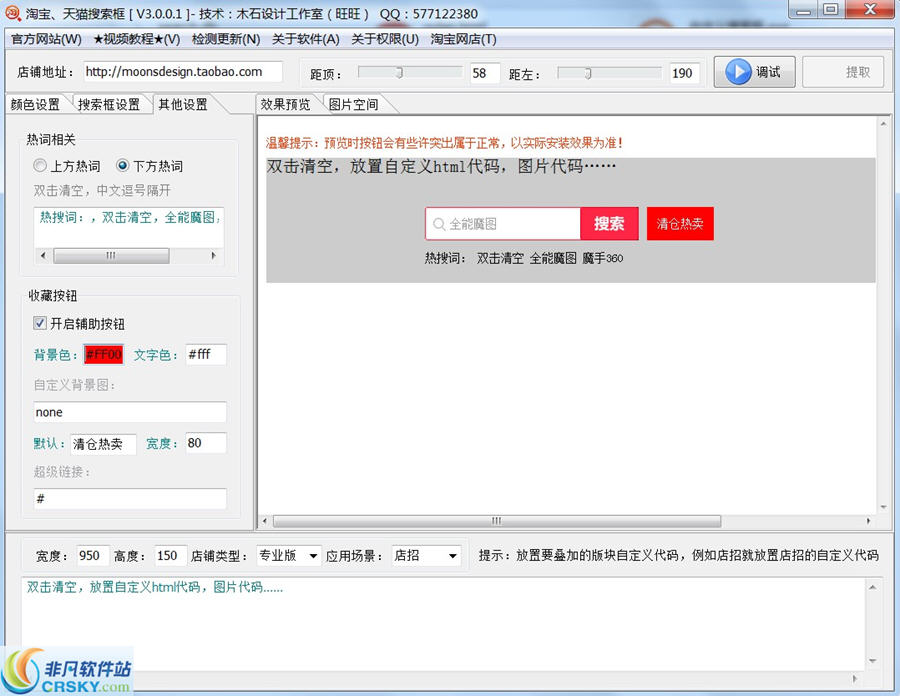
Task: Switch to the 颜色设置 tab
Action: [35, 104]
